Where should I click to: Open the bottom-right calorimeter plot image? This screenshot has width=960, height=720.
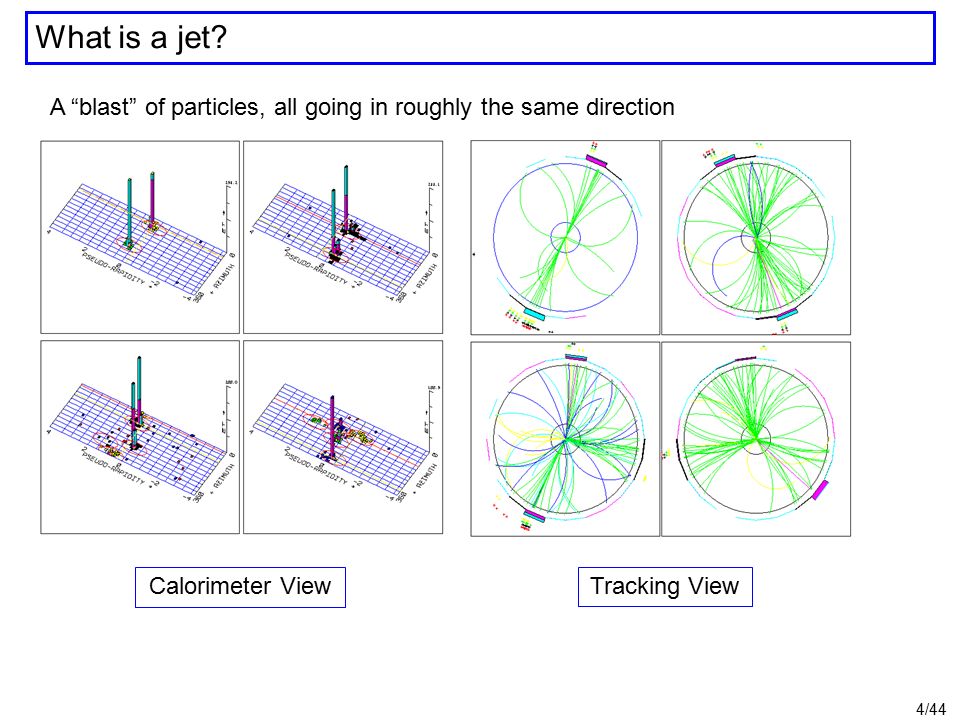point(343,437)
